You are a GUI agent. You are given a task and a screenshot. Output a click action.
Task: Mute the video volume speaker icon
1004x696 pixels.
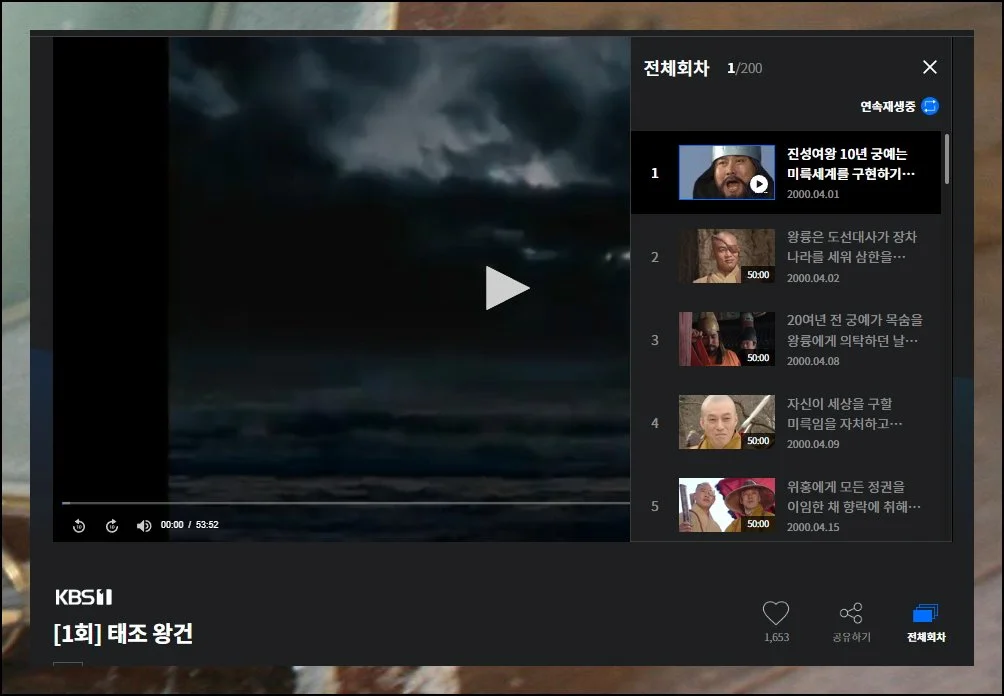pyautogui.click(x=144, y=526)
